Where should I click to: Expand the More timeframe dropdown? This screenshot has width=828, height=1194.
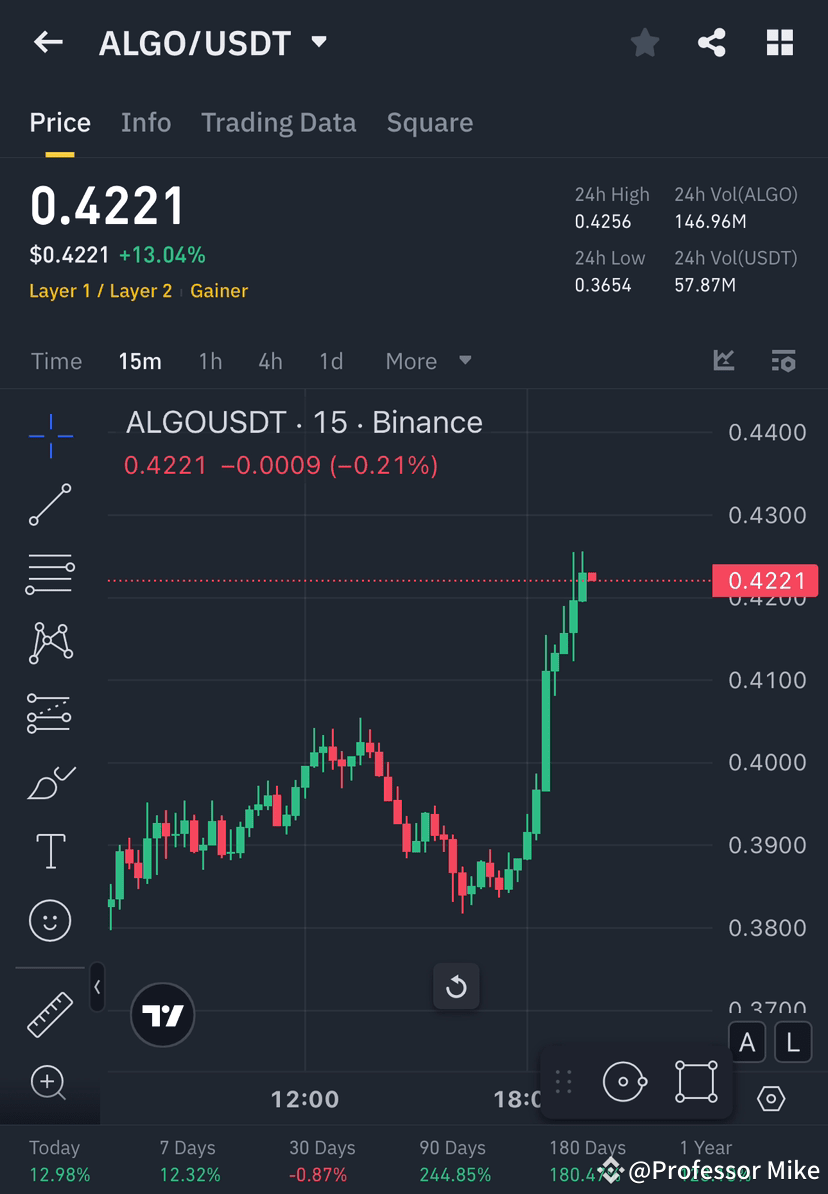coord(428,361)
